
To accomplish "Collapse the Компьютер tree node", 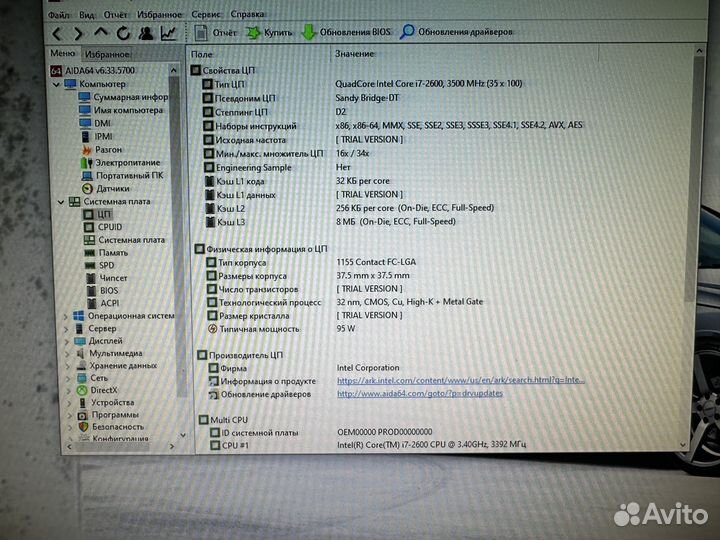I will (x=56, y=84).
